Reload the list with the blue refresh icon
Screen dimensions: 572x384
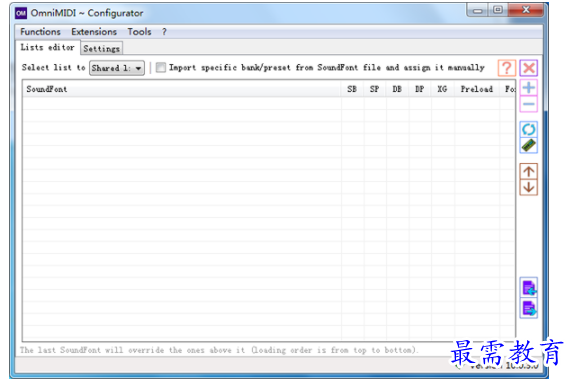click(529, 129)
